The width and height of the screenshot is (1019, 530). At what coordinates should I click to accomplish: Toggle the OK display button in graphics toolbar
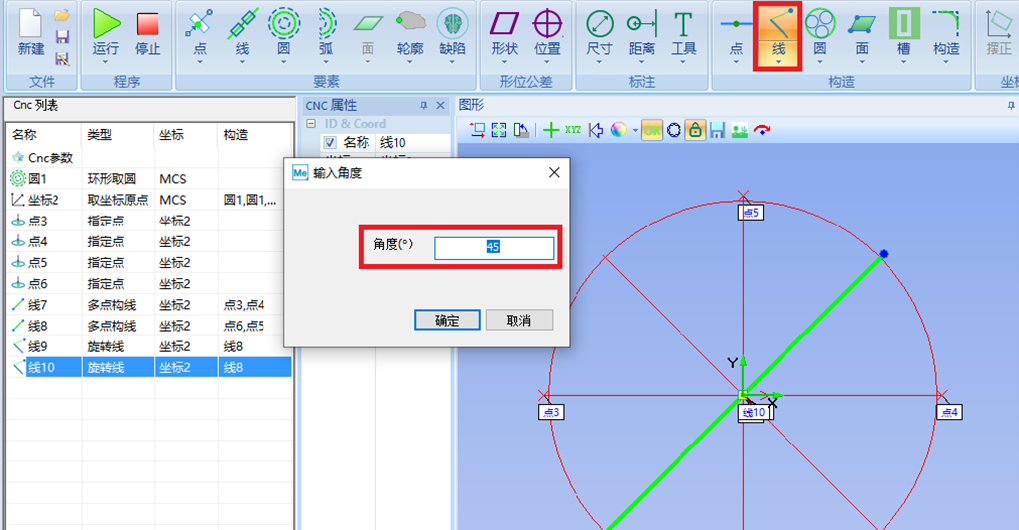click(652, 130)
